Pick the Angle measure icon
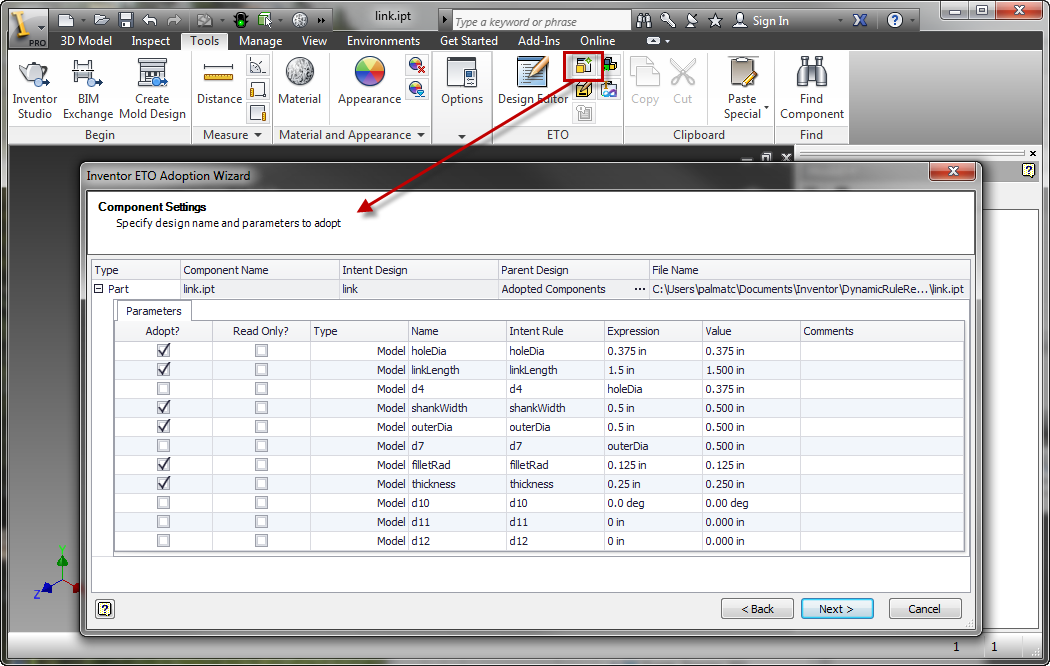 (x=258, y=66)
